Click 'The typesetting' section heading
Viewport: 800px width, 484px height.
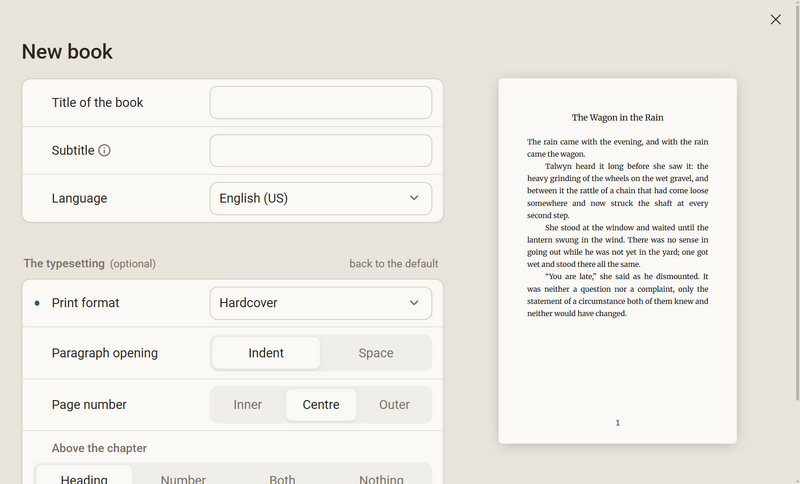coord(64,264)
